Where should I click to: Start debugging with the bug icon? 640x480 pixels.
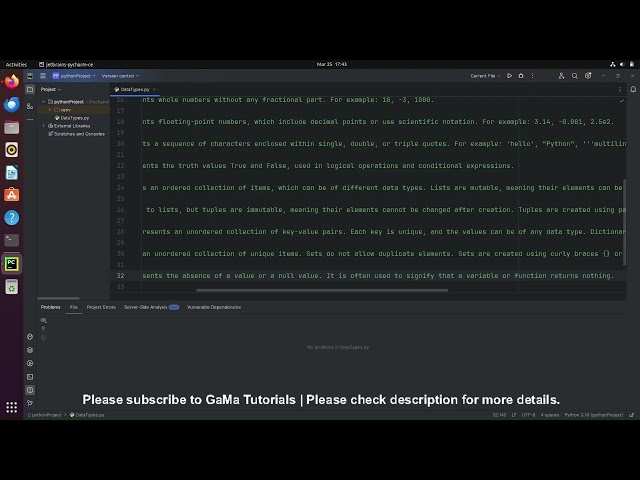(x=521, y=76)
